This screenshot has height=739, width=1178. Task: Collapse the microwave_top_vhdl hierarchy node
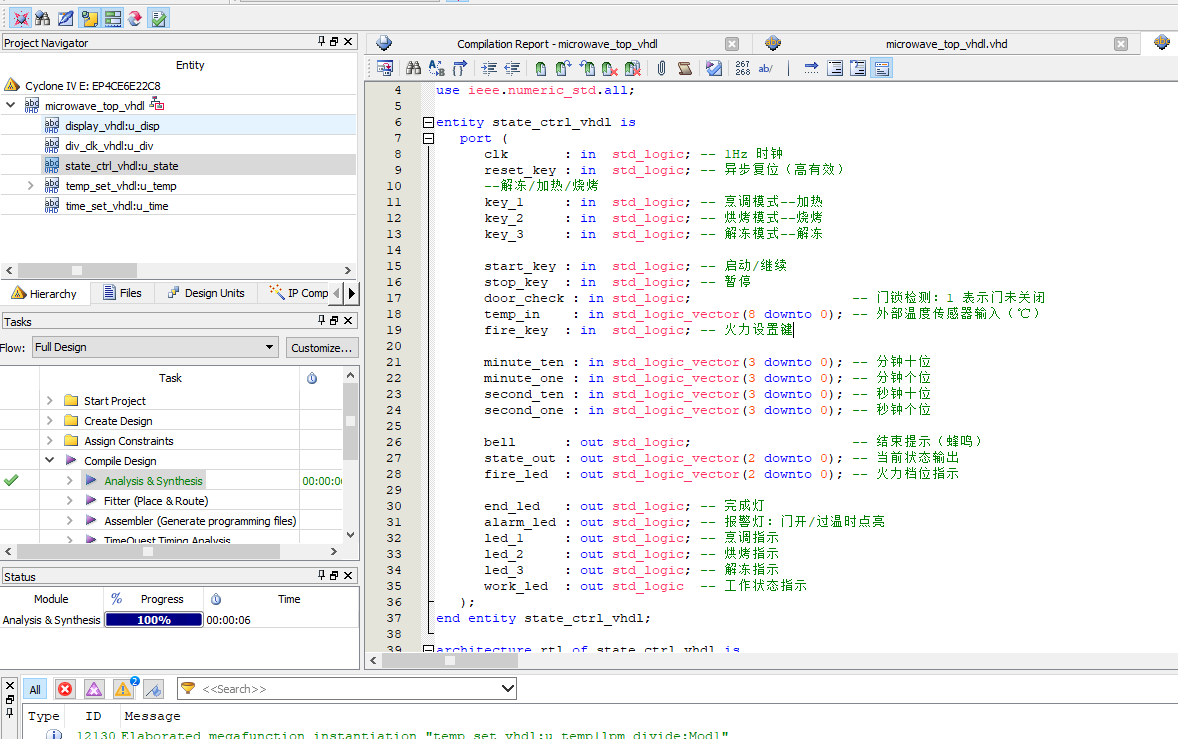pyautogui.click(x=11, y=105)
